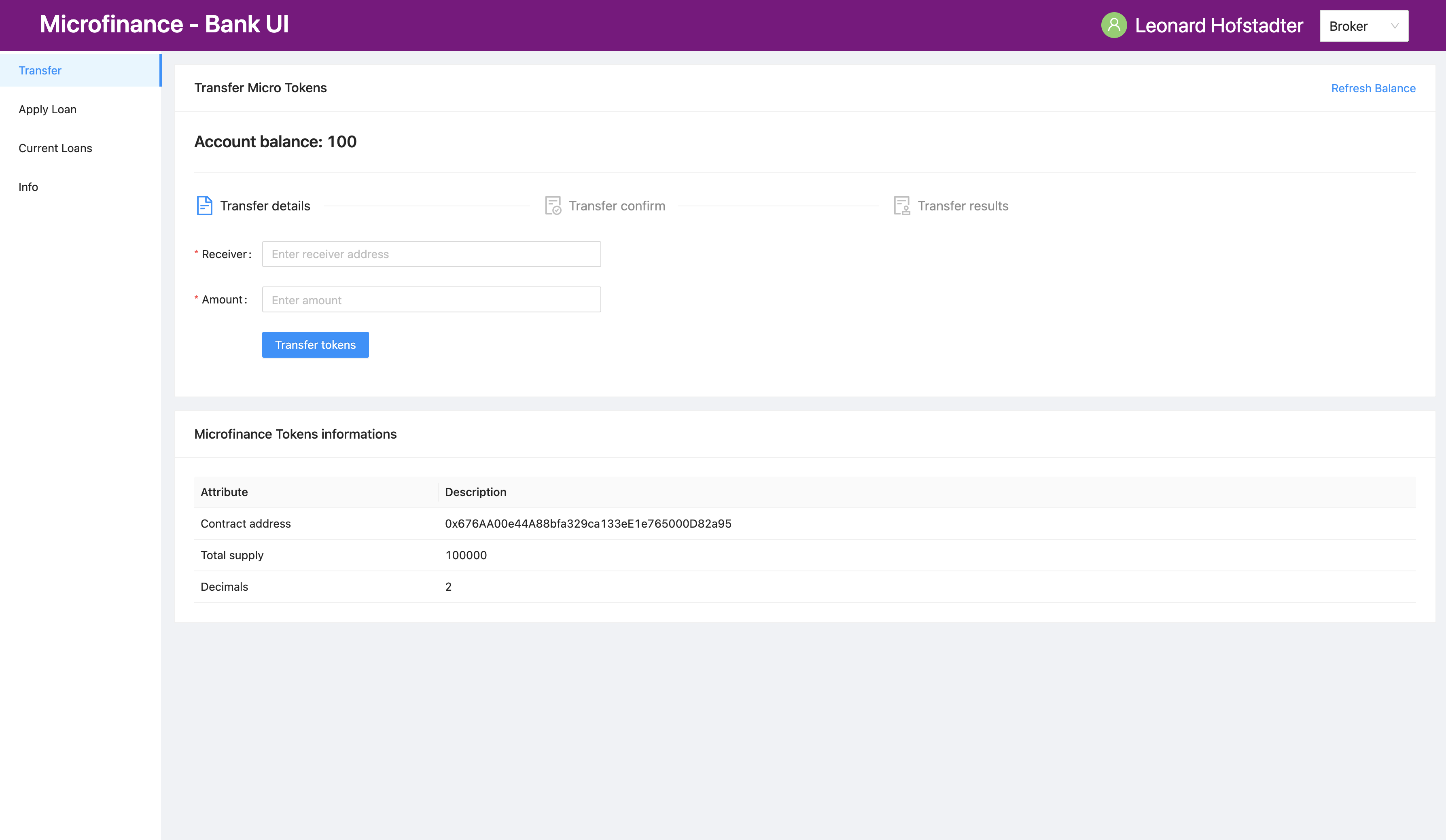Go to Current Loans page
Viewport: 1446px width, 840px height.
click(x=81, y=148)
